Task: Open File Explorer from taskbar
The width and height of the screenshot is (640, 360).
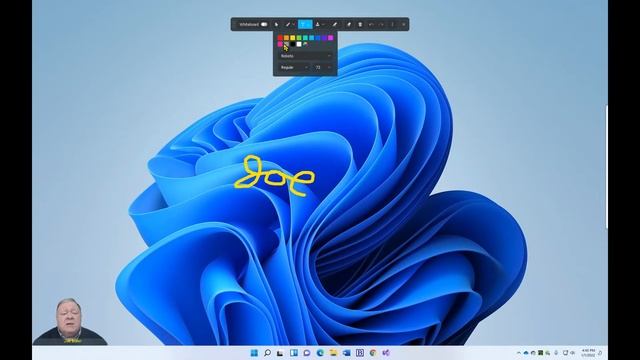Action: (333, 353)
